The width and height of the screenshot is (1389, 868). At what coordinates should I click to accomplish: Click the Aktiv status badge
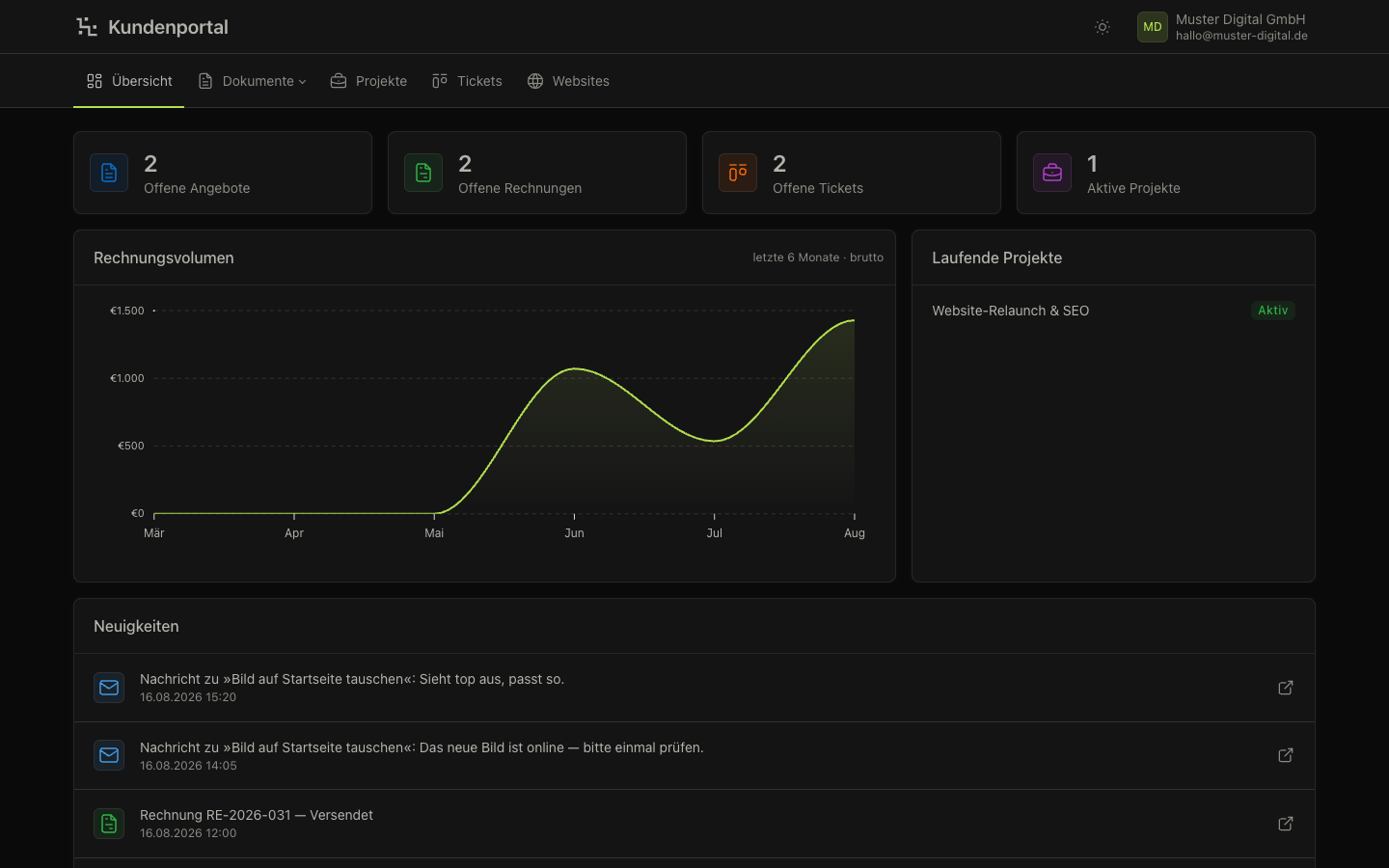pos(1273,311)
